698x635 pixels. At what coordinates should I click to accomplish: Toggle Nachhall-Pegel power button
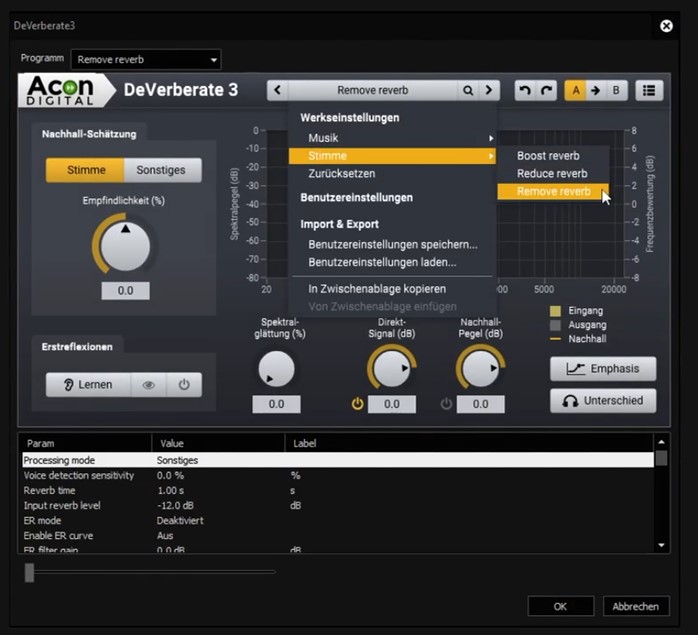tap(446, 404)
